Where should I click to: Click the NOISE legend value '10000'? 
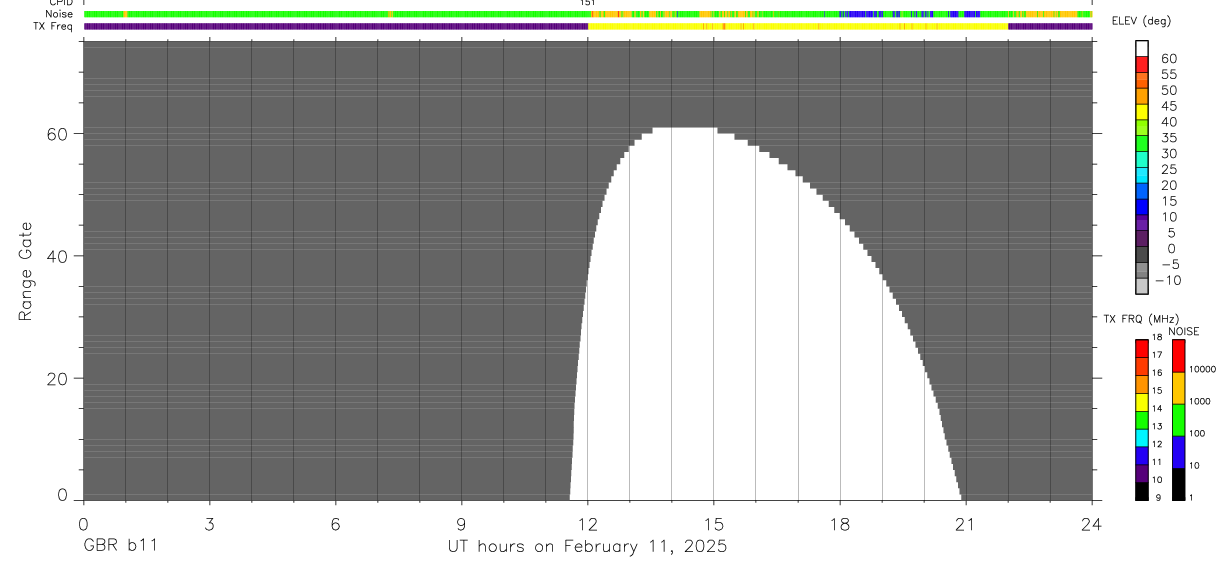click(x=1202, y=369)
